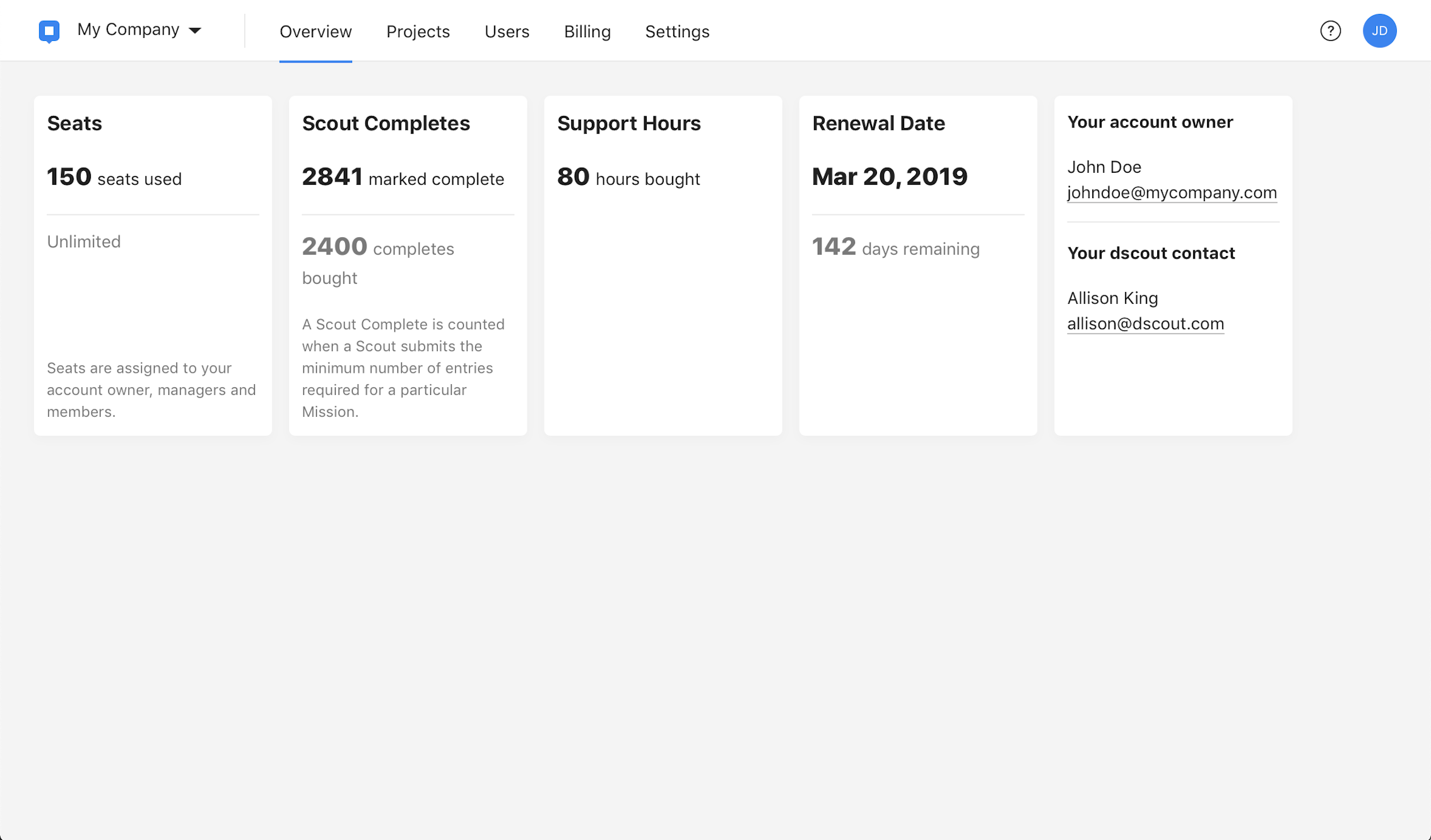The image size is (1431, 840).
Task: Open the Projects tab
Action: click(418, 32)
